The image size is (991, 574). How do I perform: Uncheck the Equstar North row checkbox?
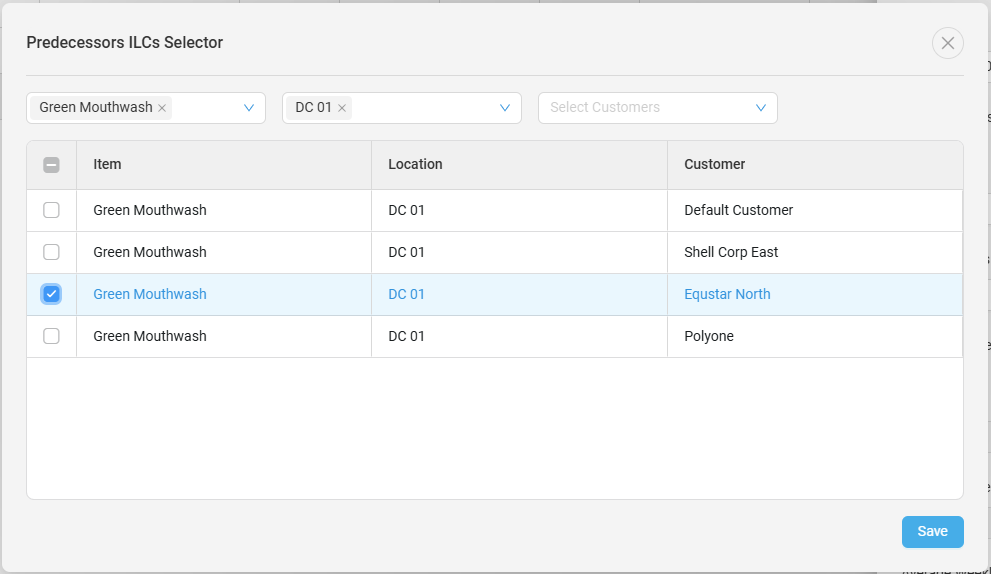click(52, 294)
